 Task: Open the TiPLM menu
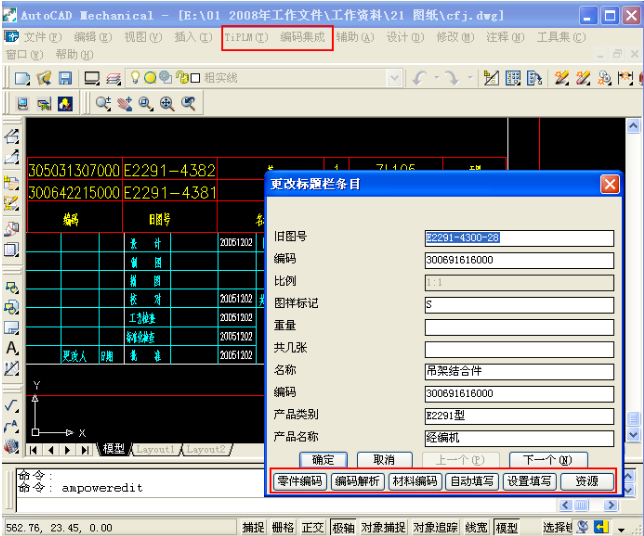tap(245, 37)
